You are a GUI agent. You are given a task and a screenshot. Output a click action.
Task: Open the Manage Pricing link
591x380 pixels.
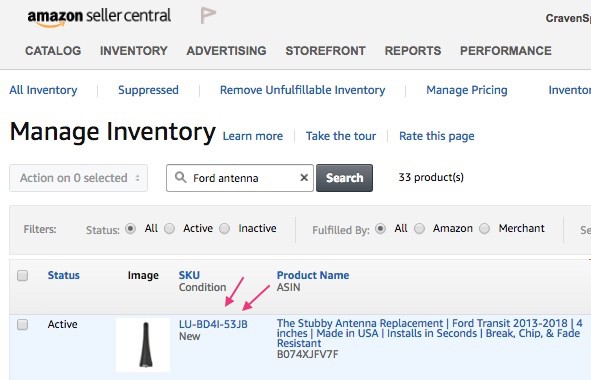click(467, 90)
